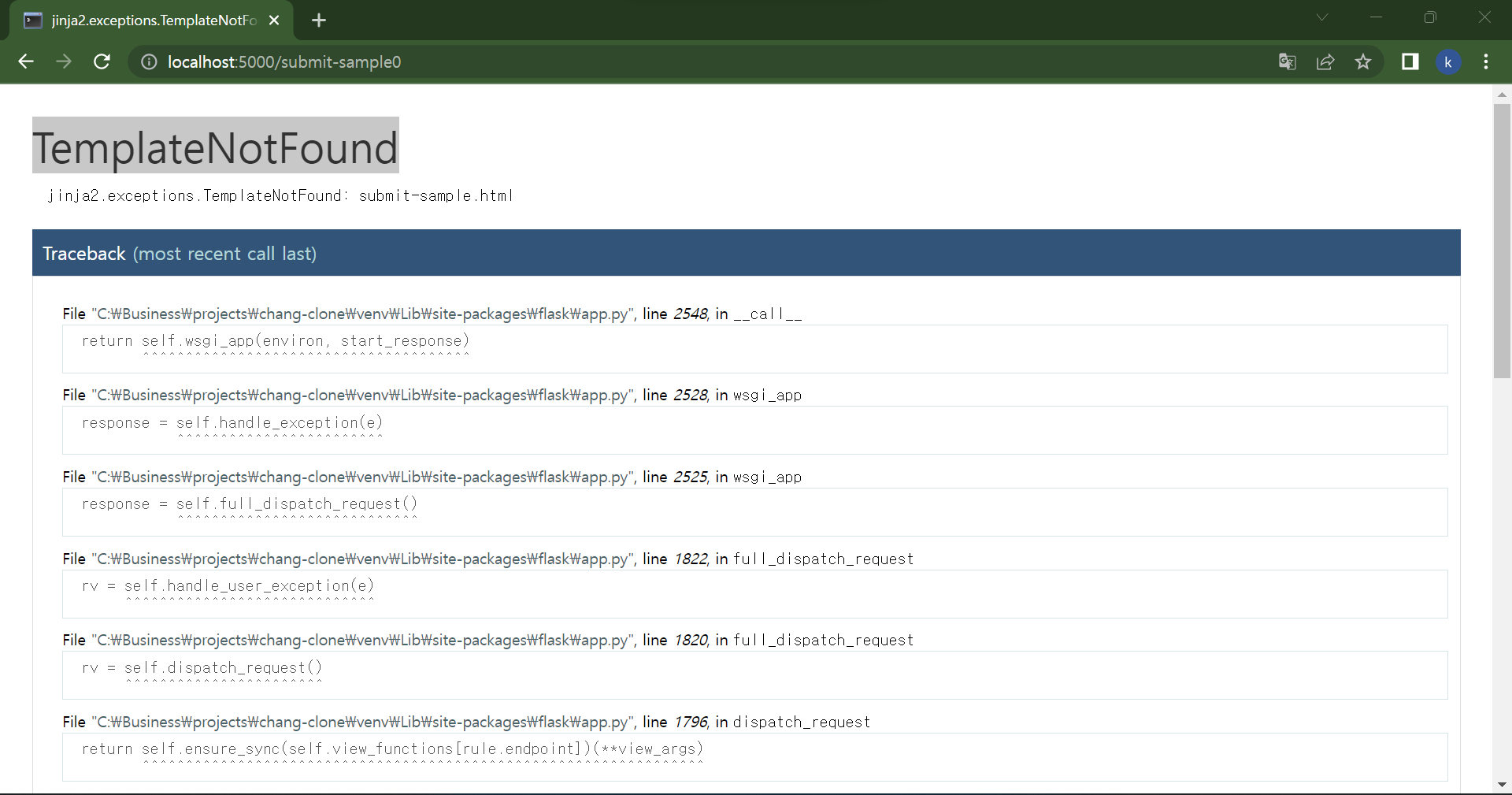
Task: Open frame 'rv = self.dispatch_request()'
Action: point(754,675)
